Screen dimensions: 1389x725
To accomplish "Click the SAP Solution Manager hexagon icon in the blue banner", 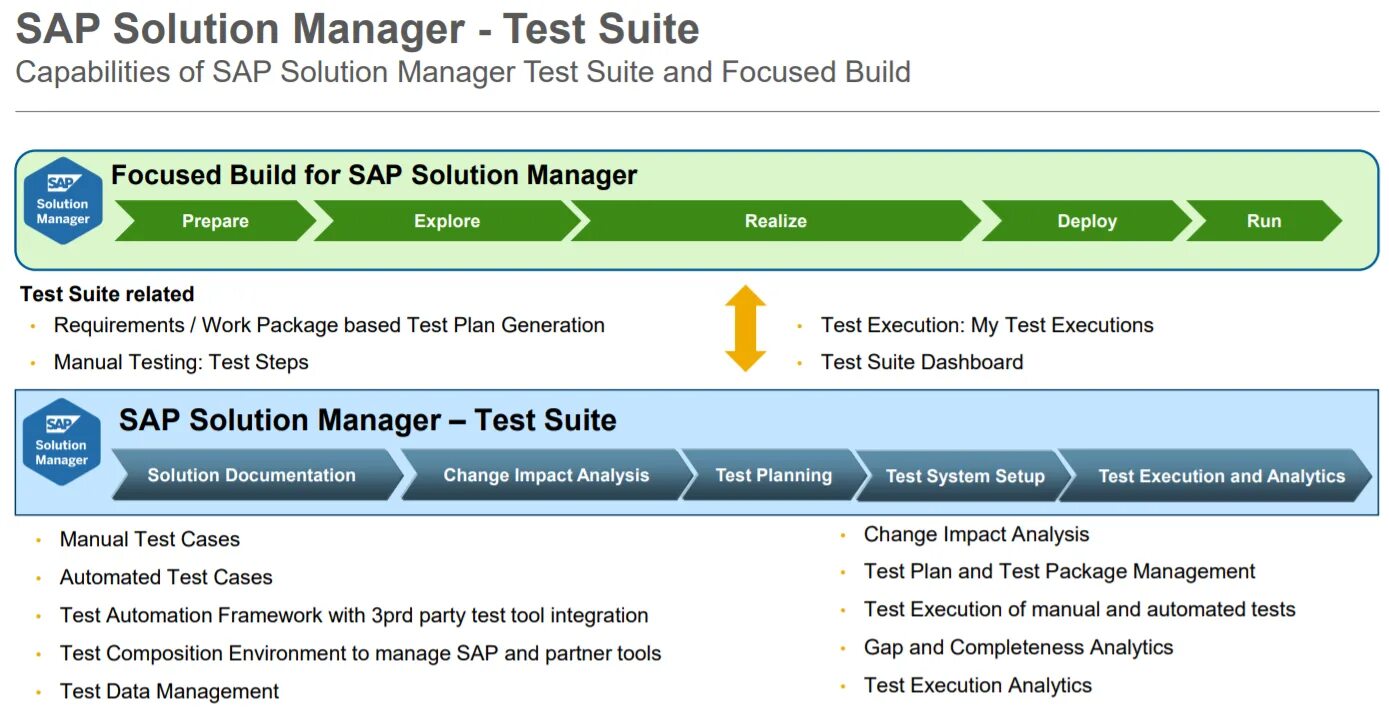I will pos(62,443).
